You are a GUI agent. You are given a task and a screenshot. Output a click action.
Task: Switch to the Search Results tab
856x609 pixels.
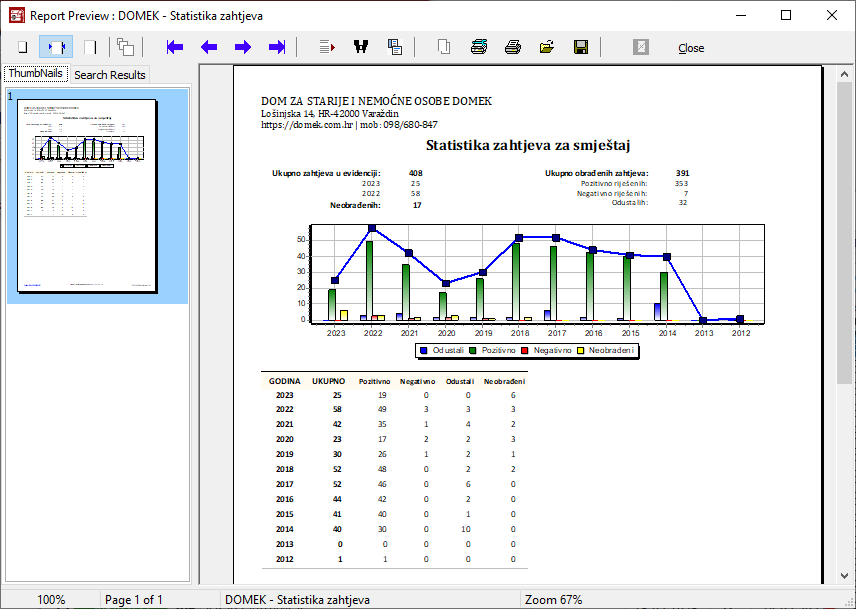coord(110,75)
